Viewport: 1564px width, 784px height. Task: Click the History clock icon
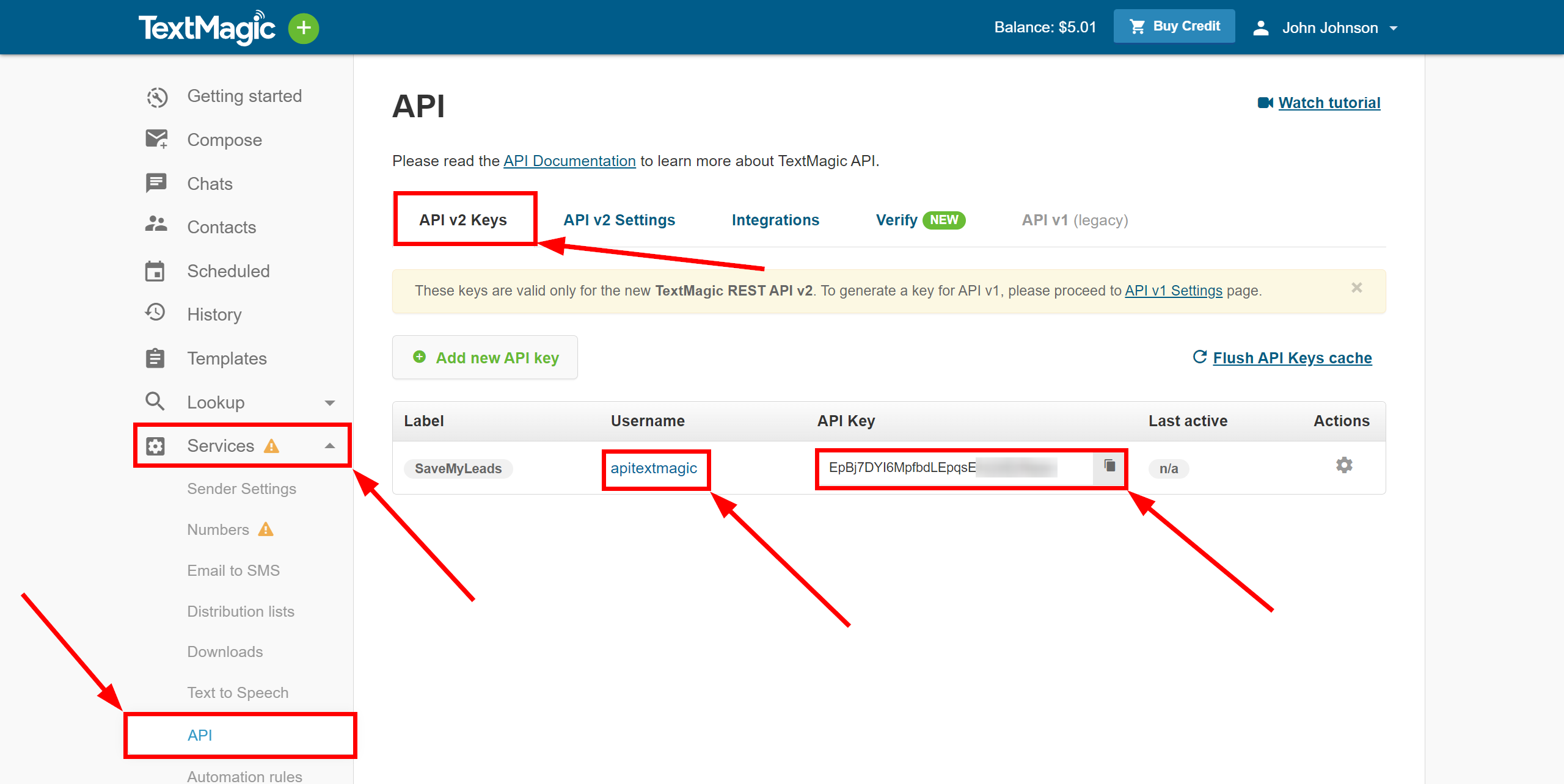click(155, 313)
